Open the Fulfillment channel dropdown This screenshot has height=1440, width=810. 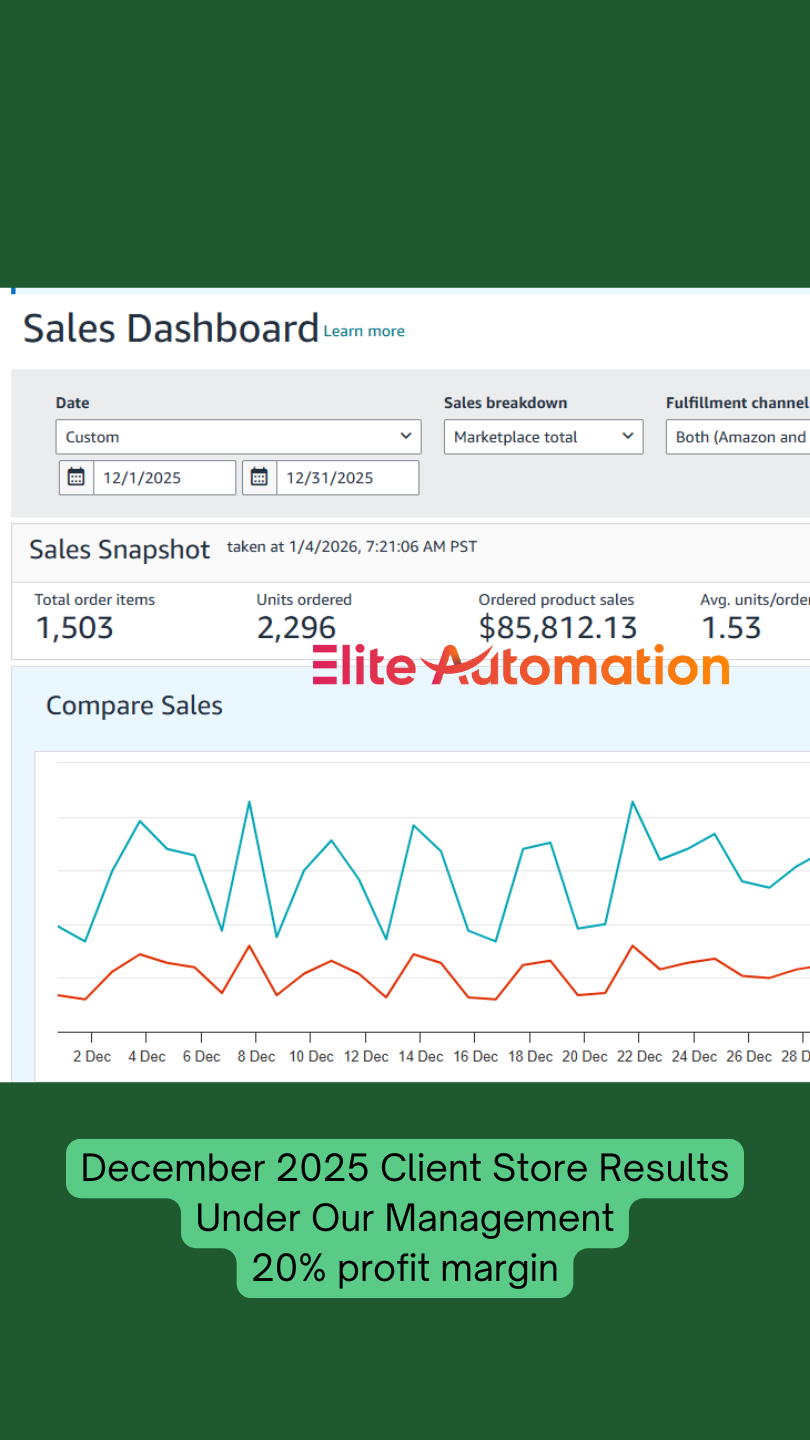click(x=738, y=437)
